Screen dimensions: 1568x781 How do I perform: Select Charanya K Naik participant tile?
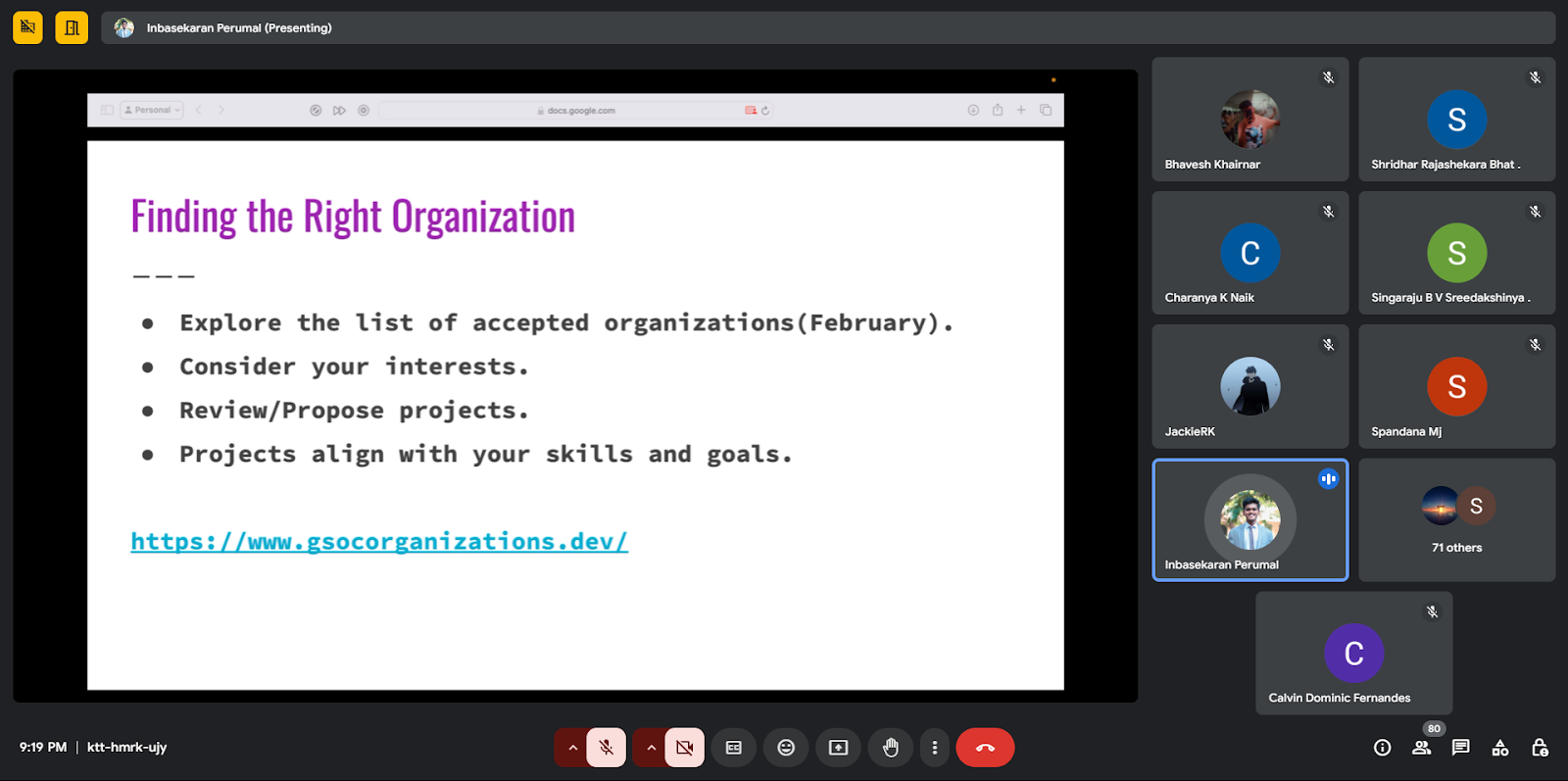coord(1250,253)
